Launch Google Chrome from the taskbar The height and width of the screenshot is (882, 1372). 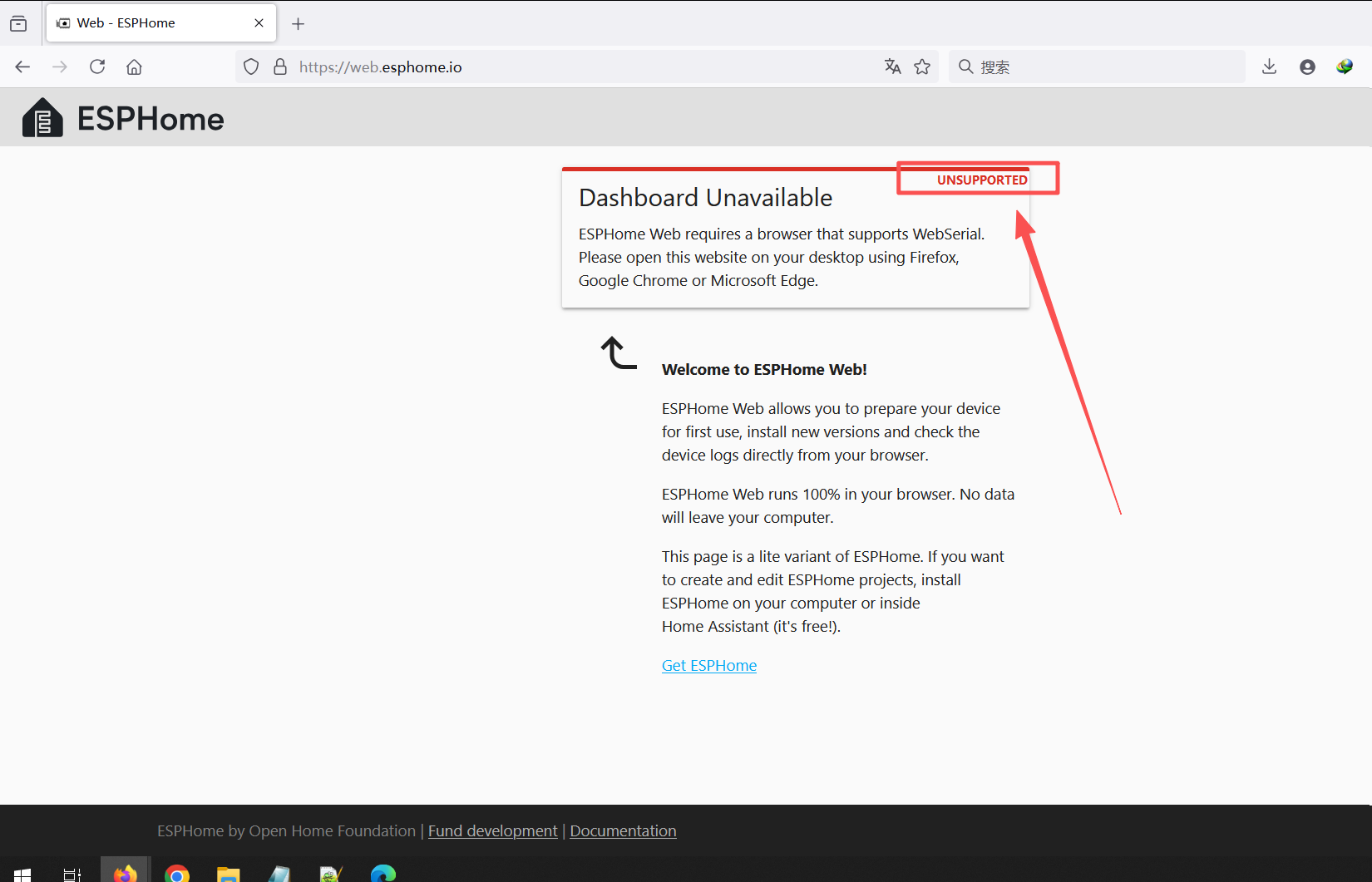(176, 873)
